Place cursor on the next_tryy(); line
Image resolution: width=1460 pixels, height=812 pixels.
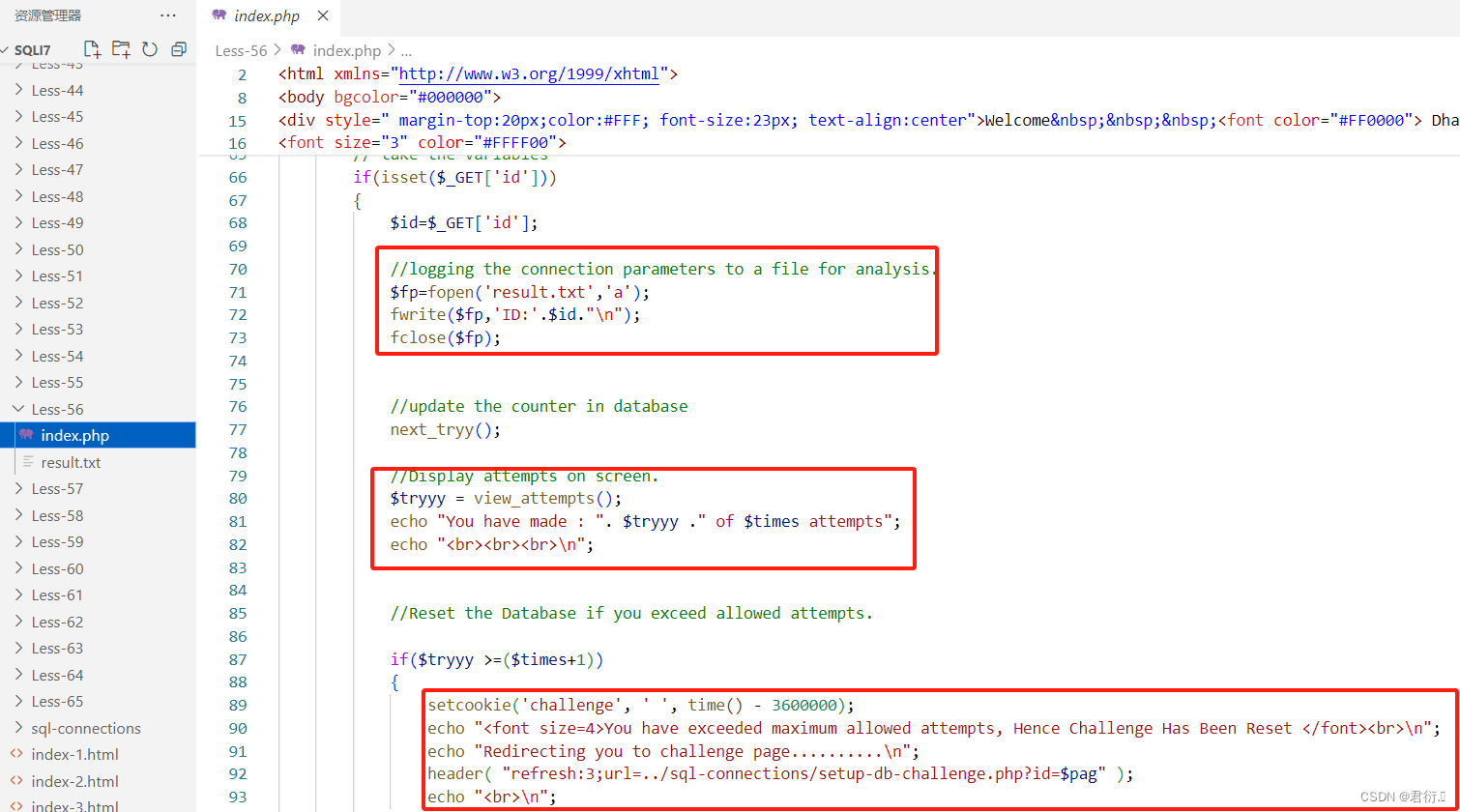coord(446,429)
